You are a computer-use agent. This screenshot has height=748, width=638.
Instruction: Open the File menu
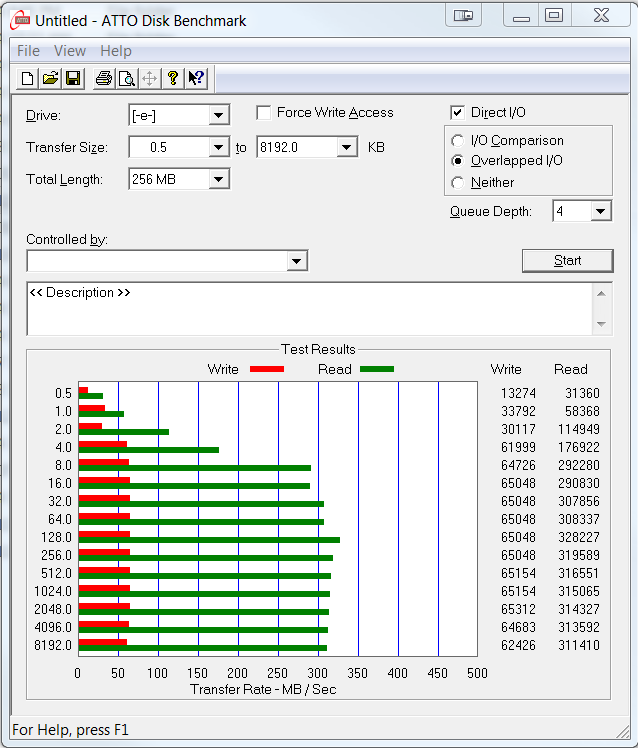[28, 51]
